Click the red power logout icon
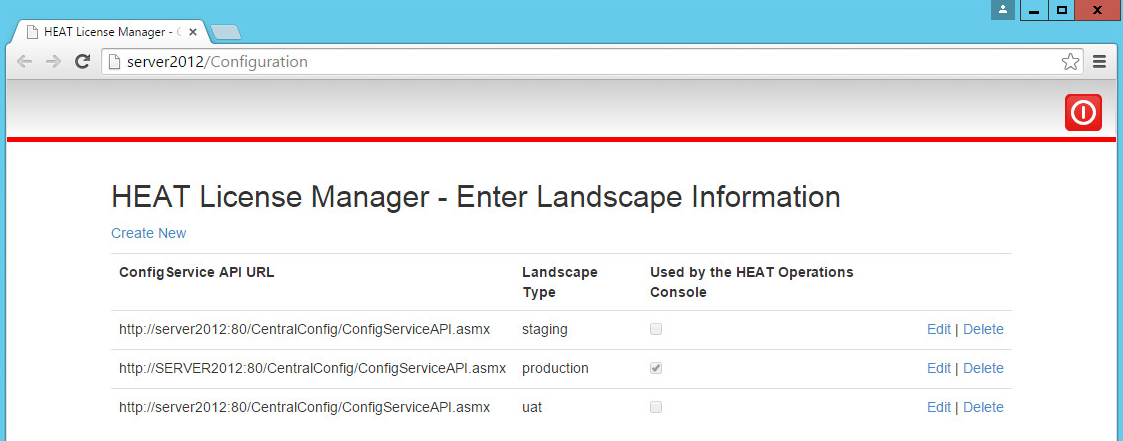This screenshot has width=1123, height=441. pyautogui.click(x=1083, y=113)
